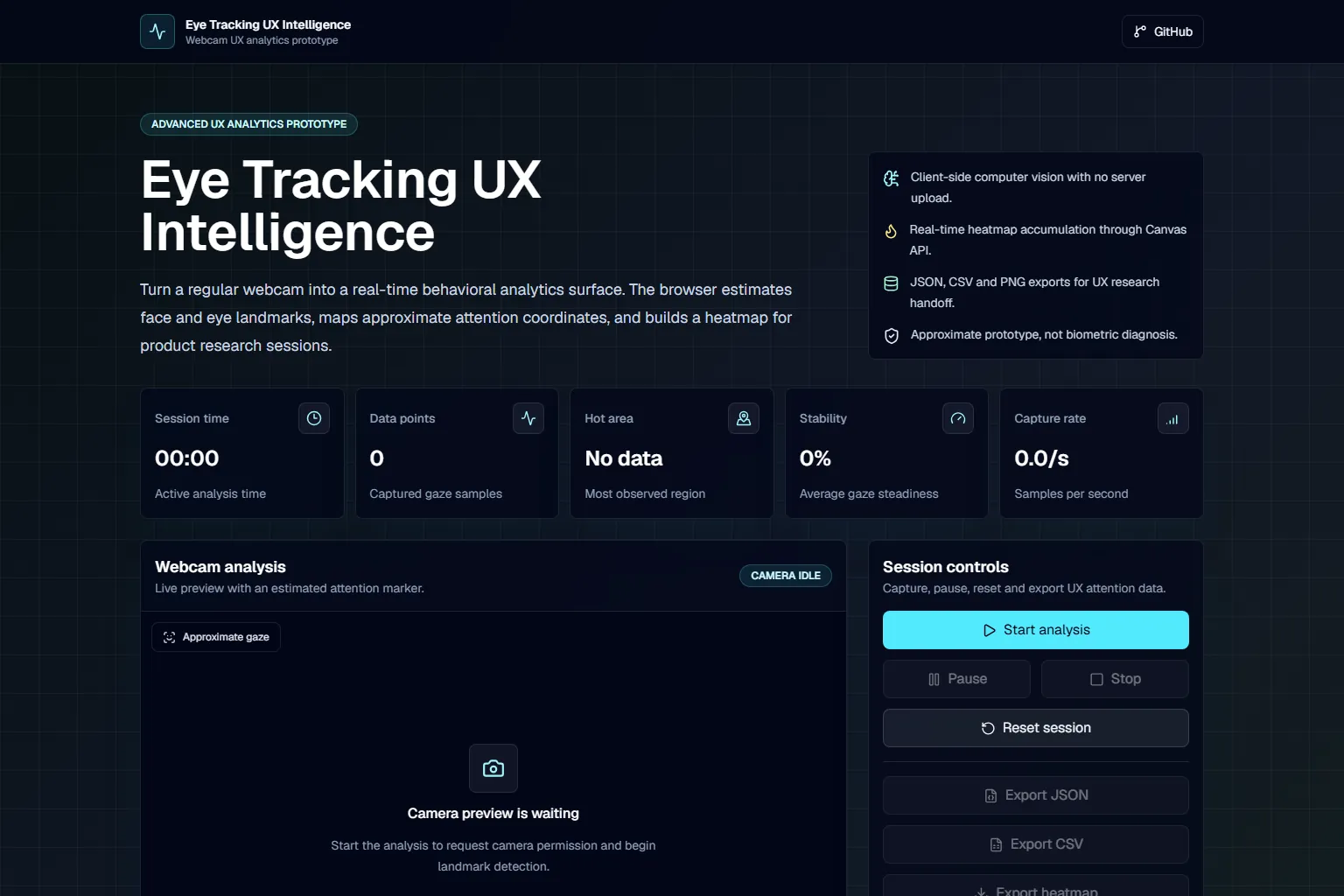The height and width of the screenshot is (896, 1344).
Task: Click the camera icon in preview area
Action: [493, 768]
